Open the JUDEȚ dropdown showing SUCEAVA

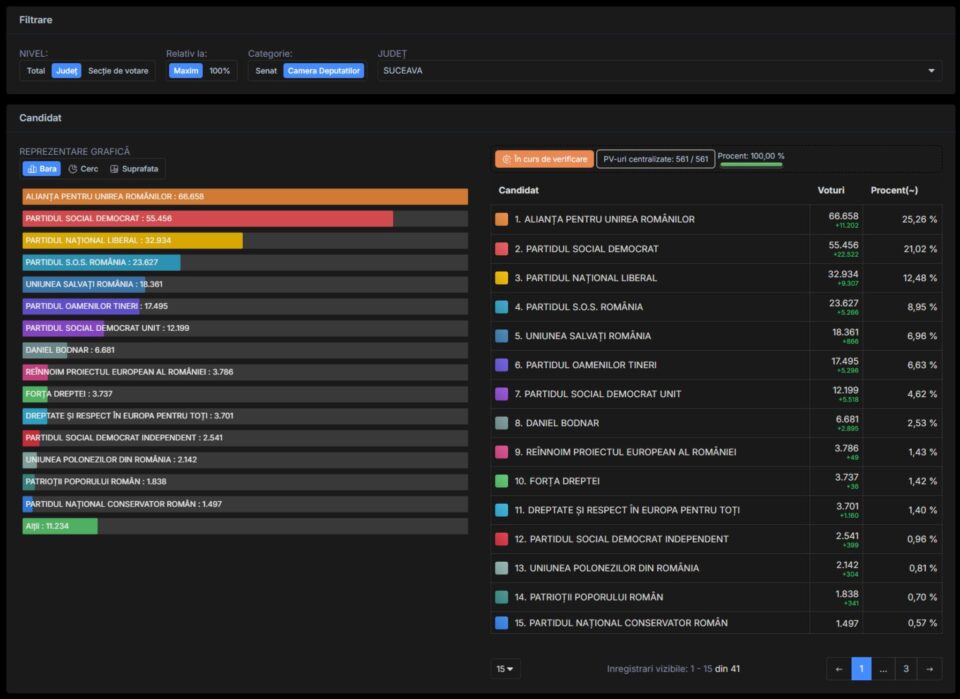point(659,71)
